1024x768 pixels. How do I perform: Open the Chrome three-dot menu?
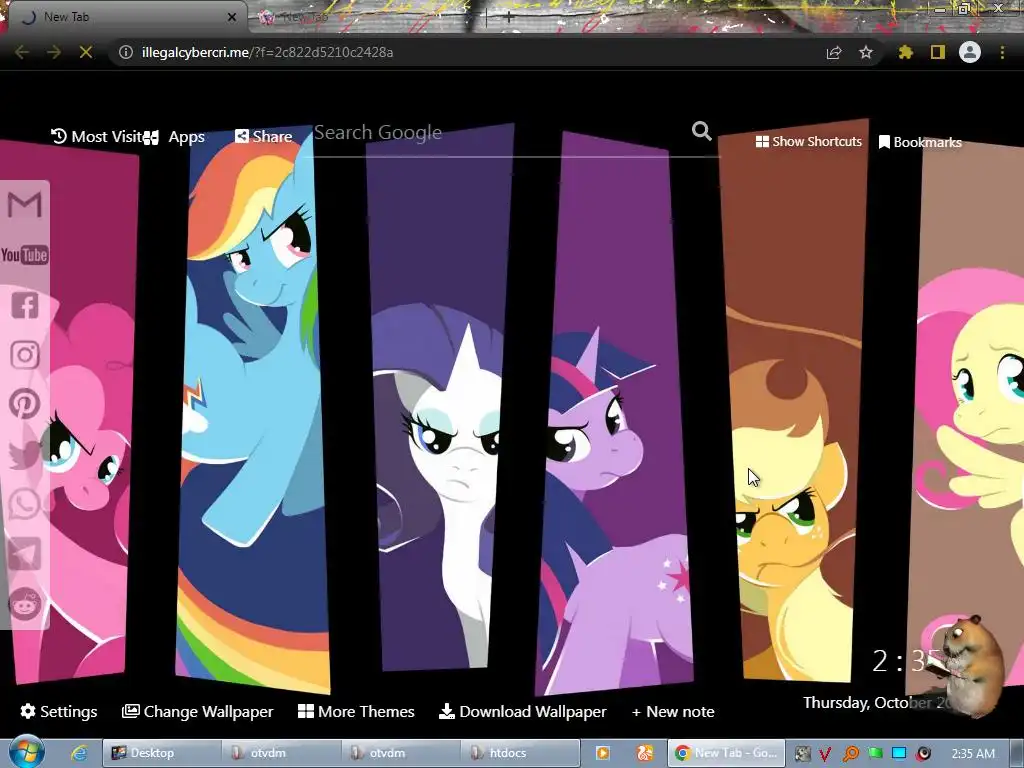1002,52
